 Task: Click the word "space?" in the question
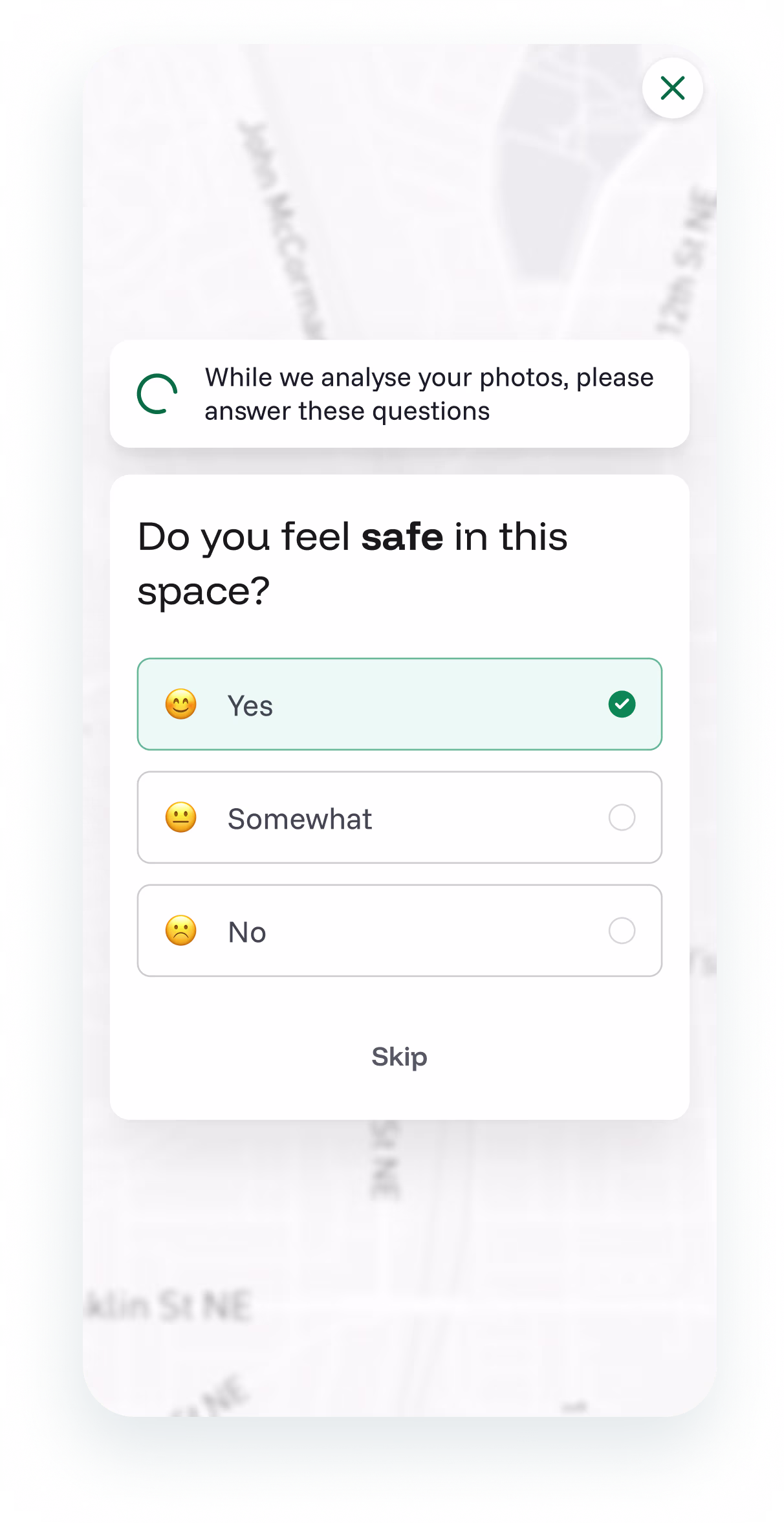pyautogui.click(x=204, y=591)
